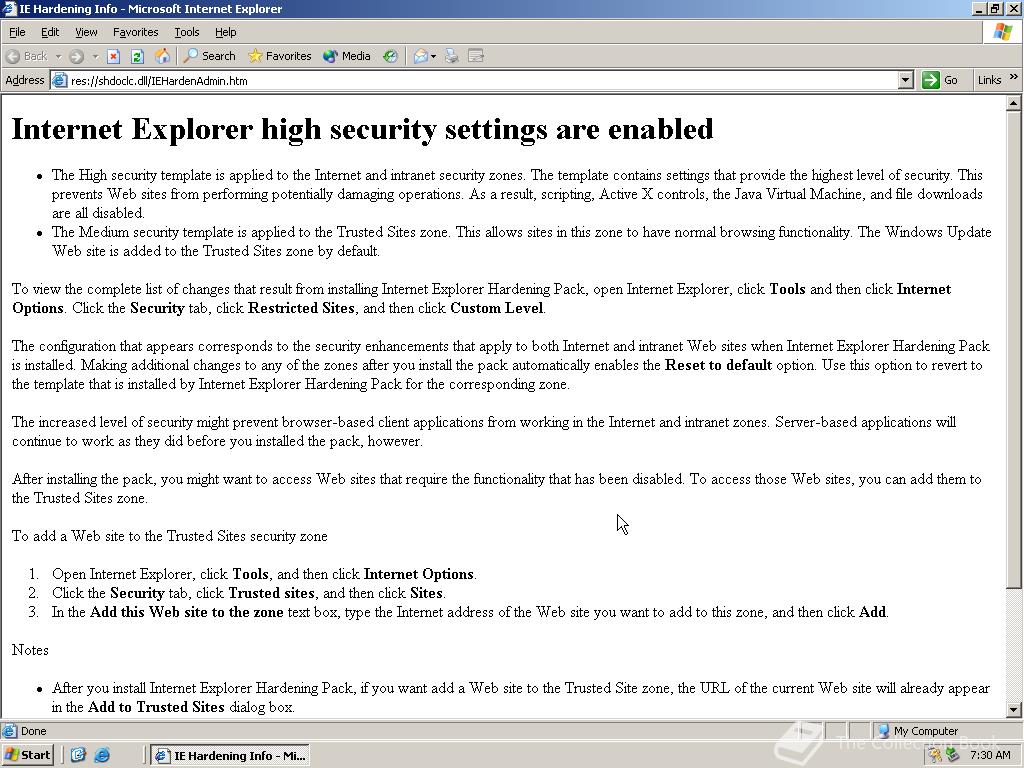This screenshot has width=1024, height=768.
Task: Click the Go button
Action: pos(940,80)
